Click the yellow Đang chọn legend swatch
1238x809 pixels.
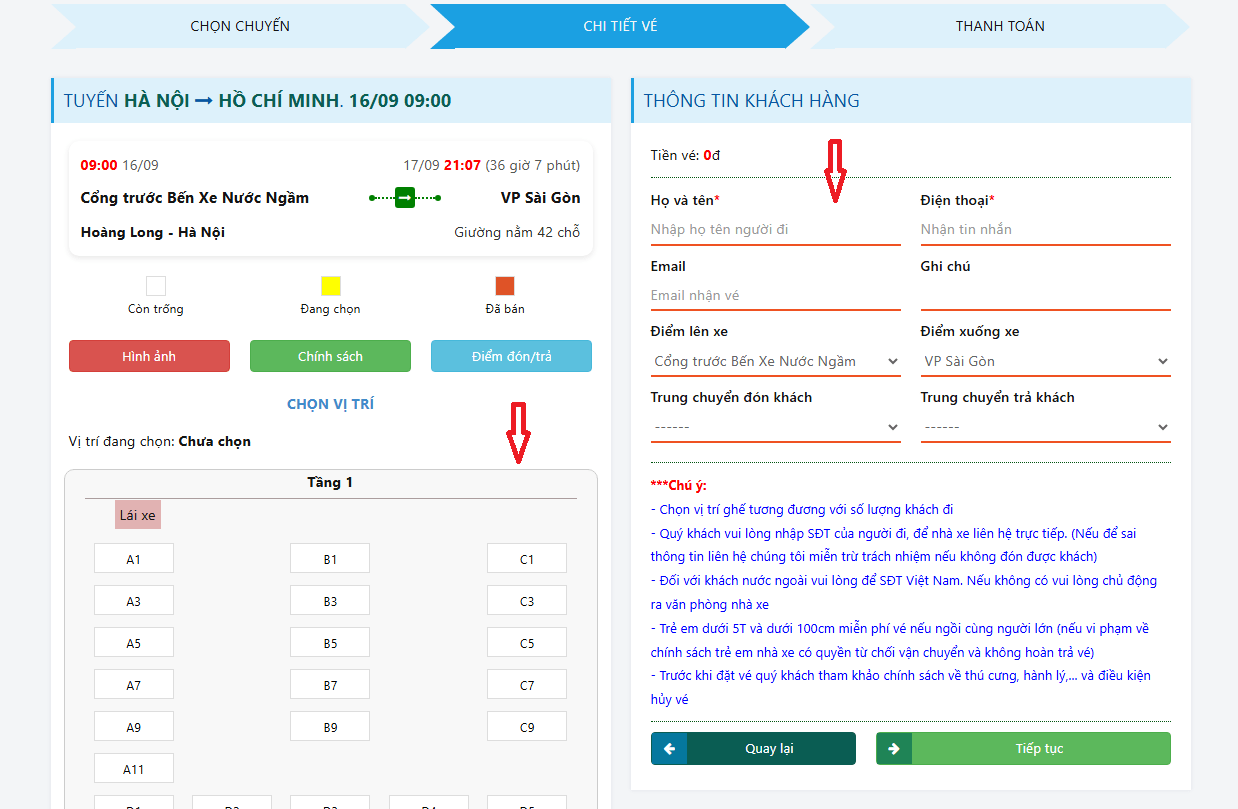331,286
